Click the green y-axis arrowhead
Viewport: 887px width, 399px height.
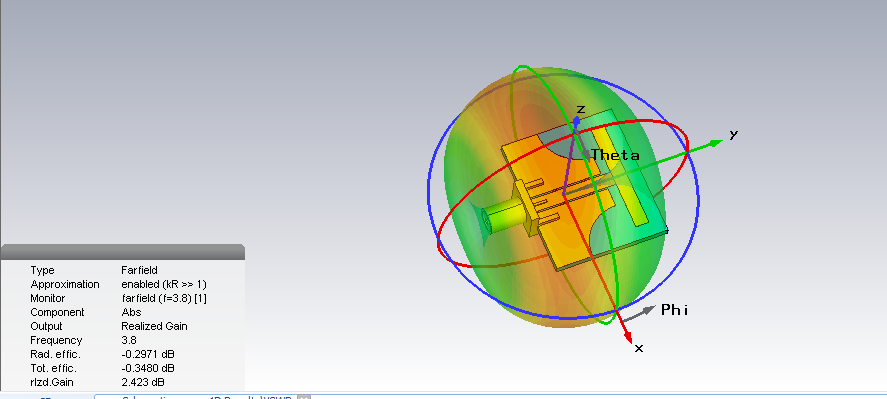pos(717,142)
